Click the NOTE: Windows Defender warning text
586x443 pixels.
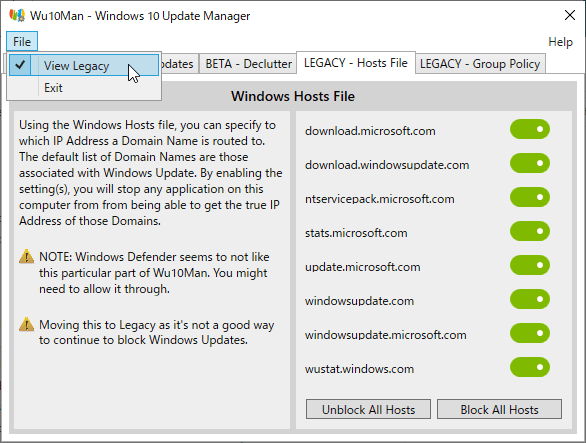click(x=154, y=273)
